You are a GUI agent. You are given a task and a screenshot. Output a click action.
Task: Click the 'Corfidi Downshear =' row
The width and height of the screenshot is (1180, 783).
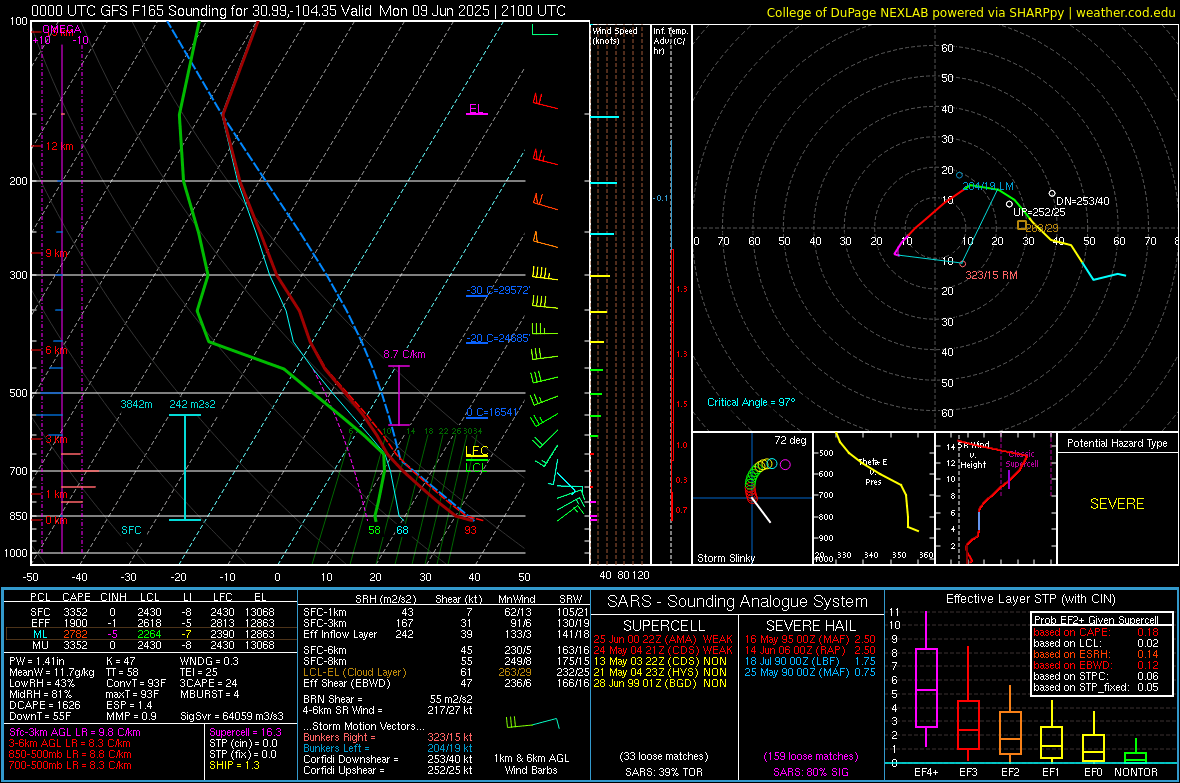pyautogui.click(x=388, y=759)
